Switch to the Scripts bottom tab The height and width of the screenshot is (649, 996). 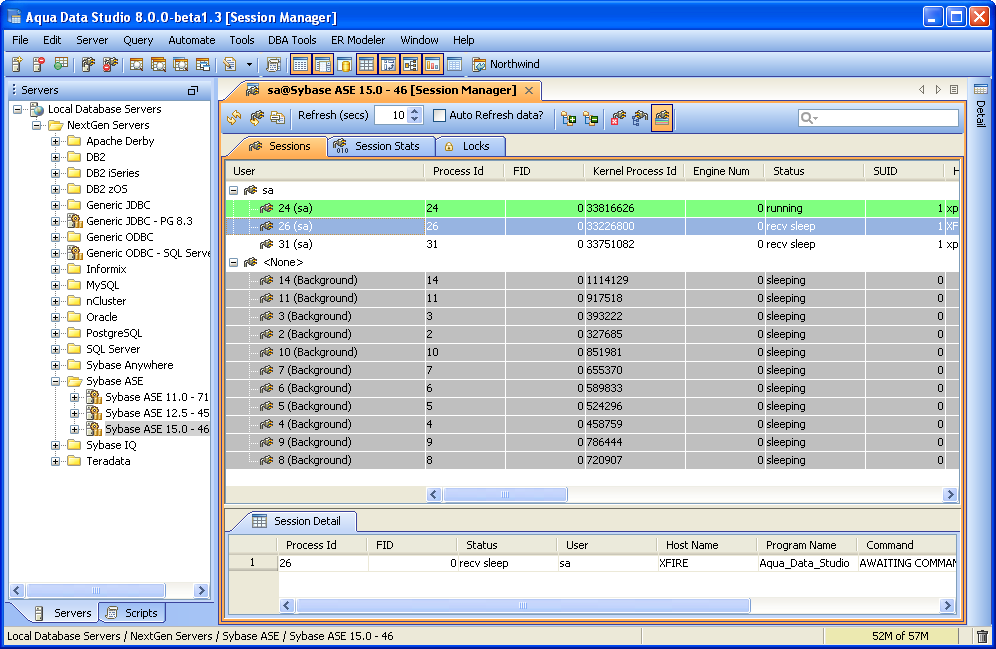click(132, 613)
